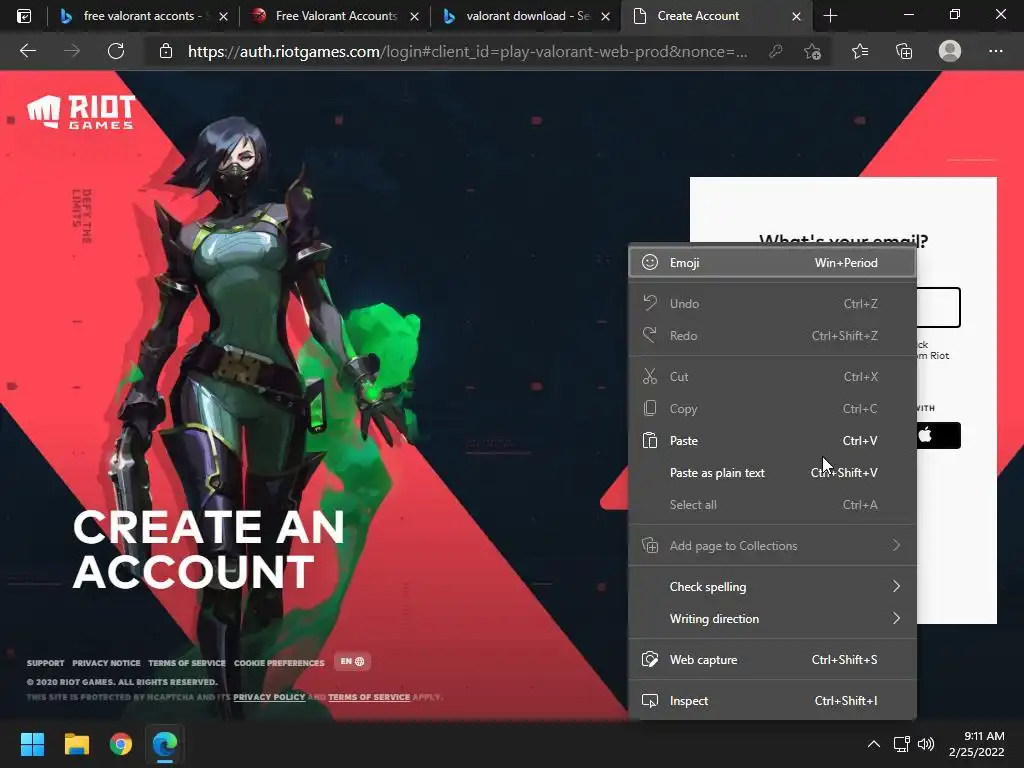Open the volume speaker tray icon
Viewport: 1024px width, 768px height.
(925, 744)
